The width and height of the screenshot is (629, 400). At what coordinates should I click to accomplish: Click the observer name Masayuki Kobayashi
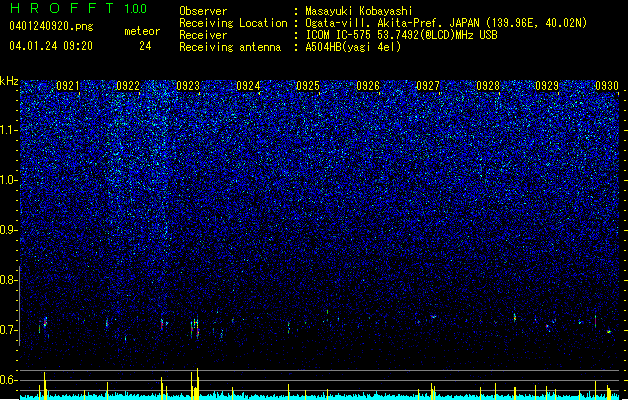tap(359, 11)
